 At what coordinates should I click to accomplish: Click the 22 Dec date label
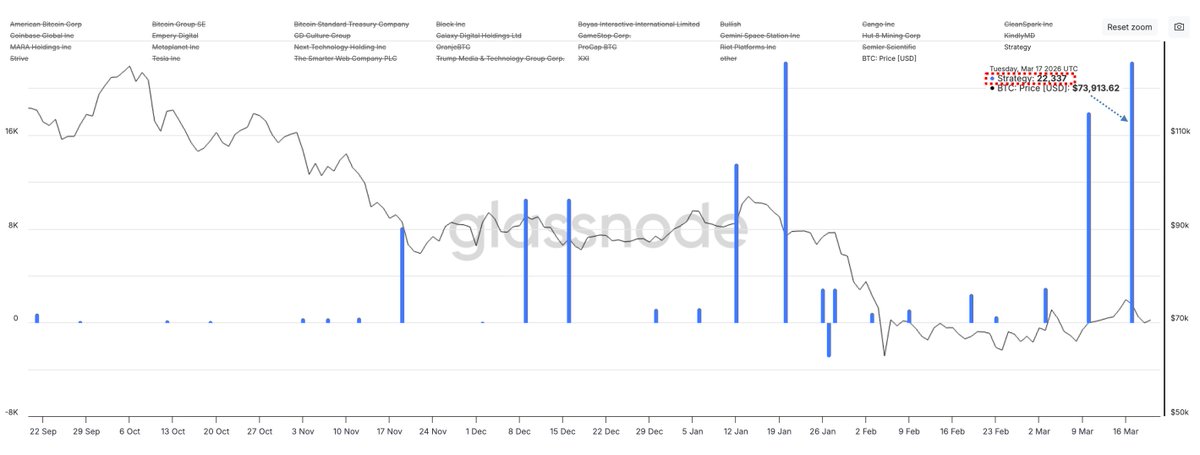606,432
